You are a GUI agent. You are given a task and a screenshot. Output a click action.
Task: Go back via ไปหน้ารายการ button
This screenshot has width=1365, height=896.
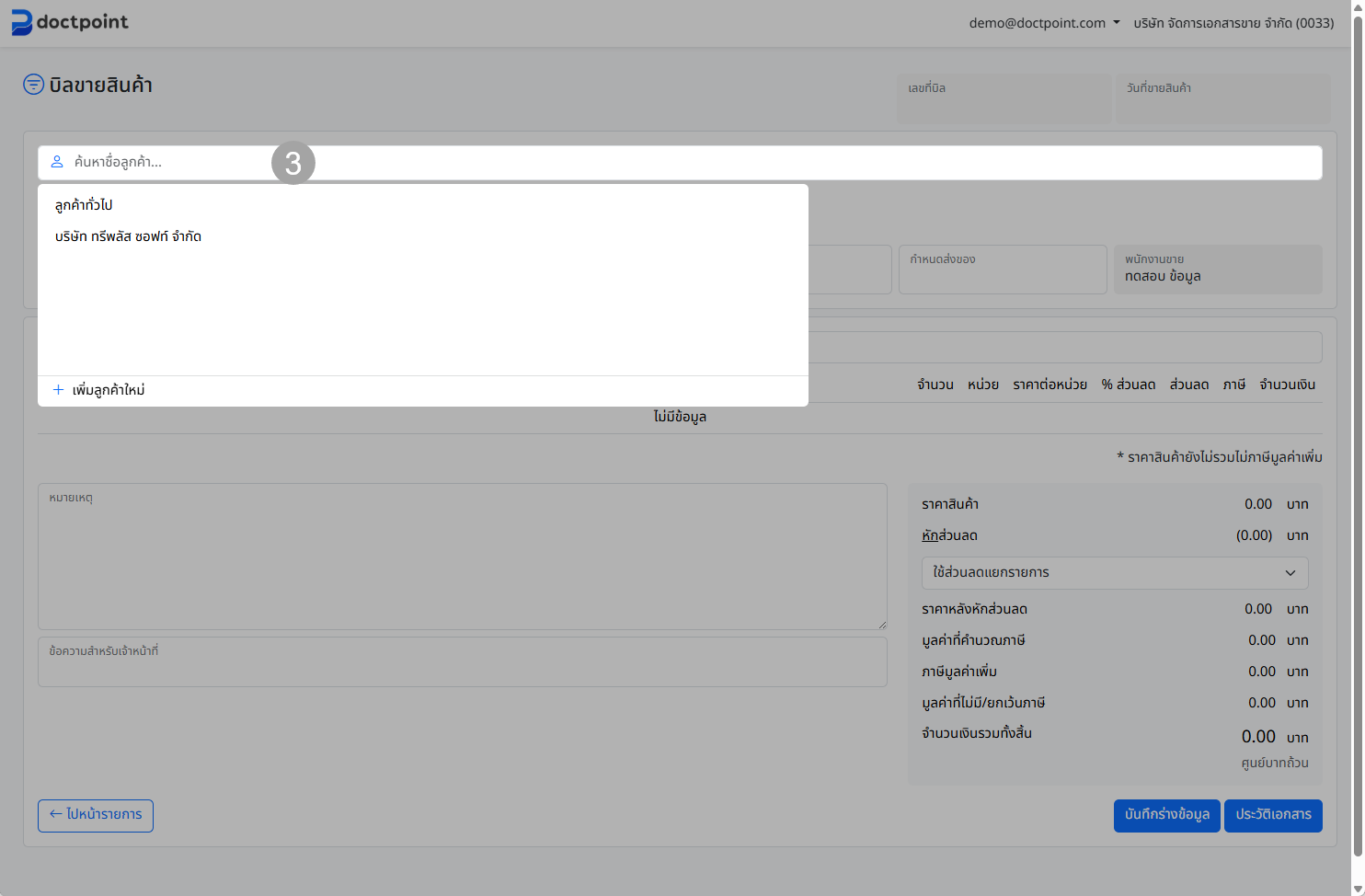click(96, 815)
